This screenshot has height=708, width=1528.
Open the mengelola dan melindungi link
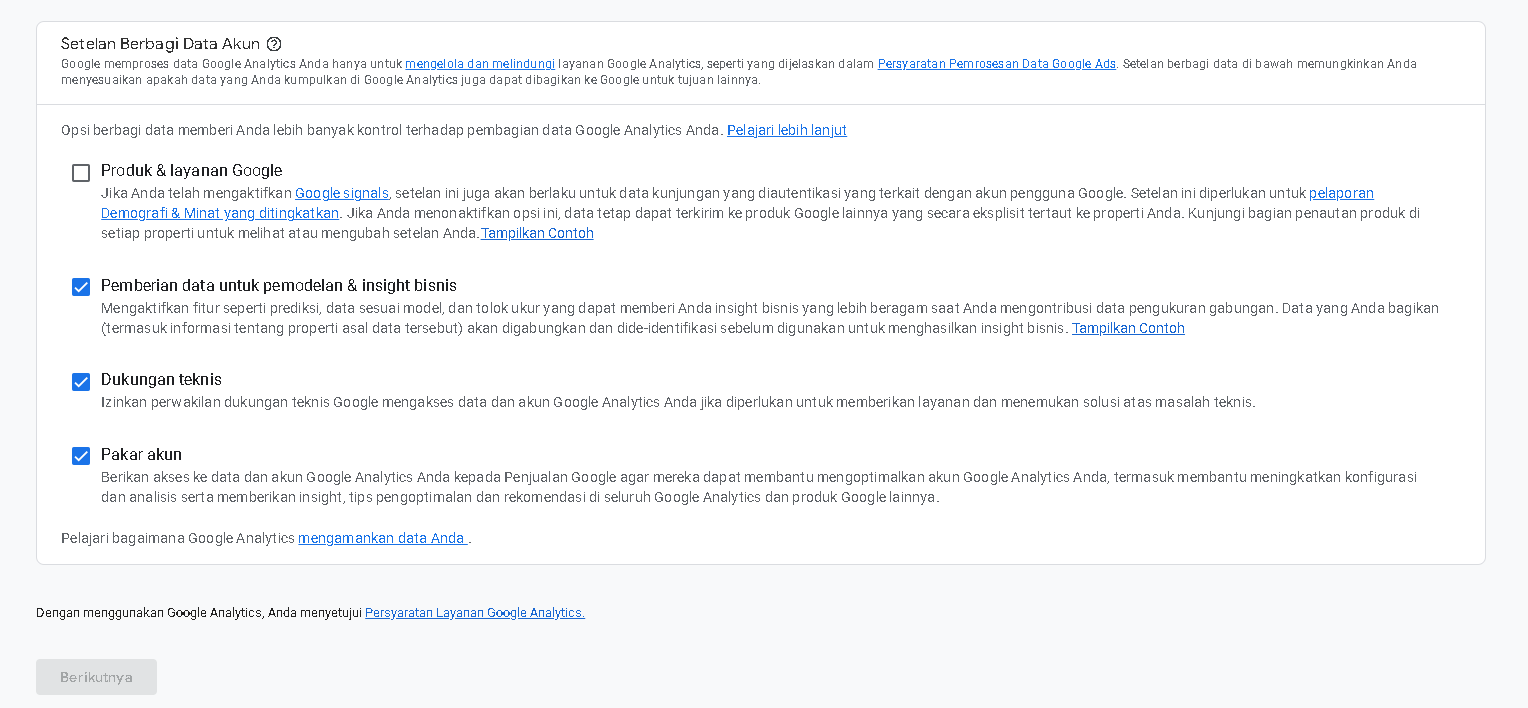[480, 64]
